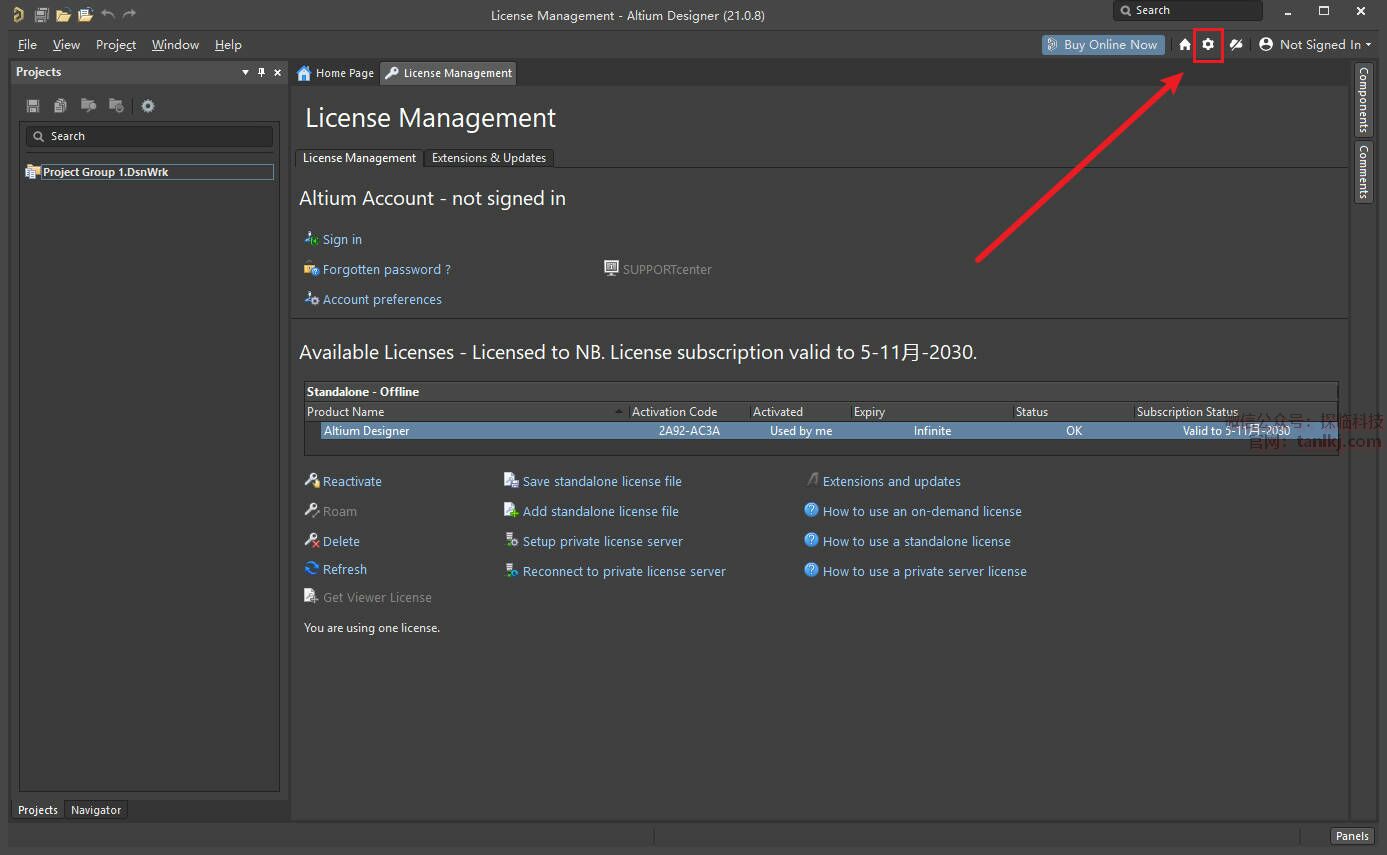This screenshot has height=855, width=1387.
Task: Open preferences with the top-right gear icon
Action: tap(1208, 45)
